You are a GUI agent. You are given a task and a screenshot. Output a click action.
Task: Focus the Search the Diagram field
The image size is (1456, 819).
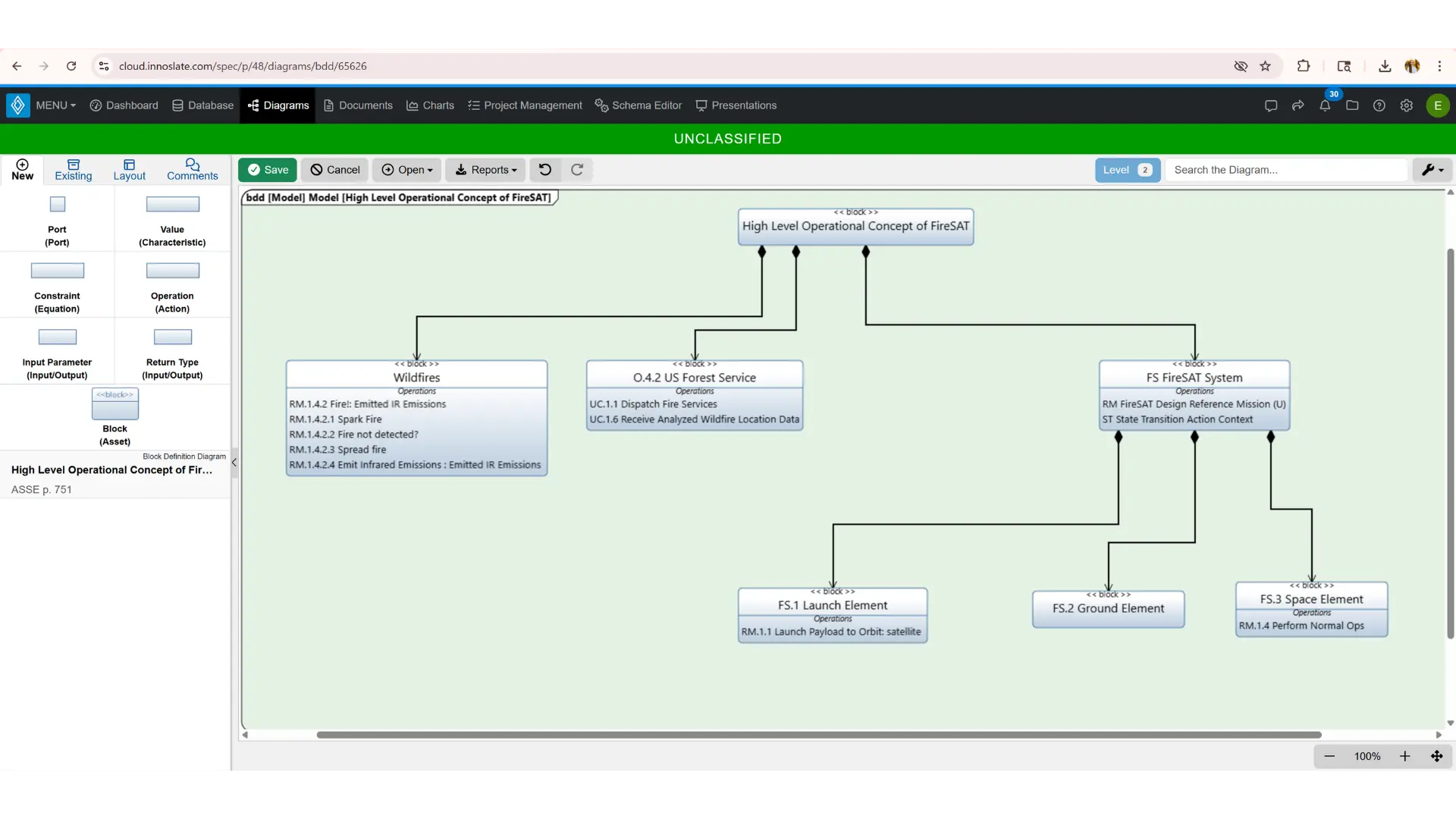pyautogui.click(x=1287, y=170)
